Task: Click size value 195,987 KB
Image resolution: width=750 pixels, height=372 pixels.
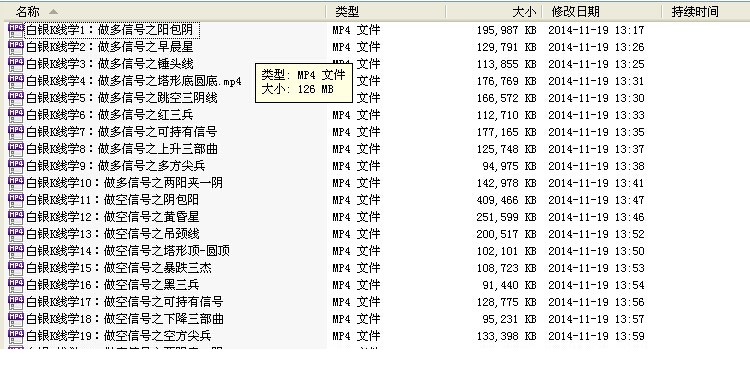Action: 507,31
